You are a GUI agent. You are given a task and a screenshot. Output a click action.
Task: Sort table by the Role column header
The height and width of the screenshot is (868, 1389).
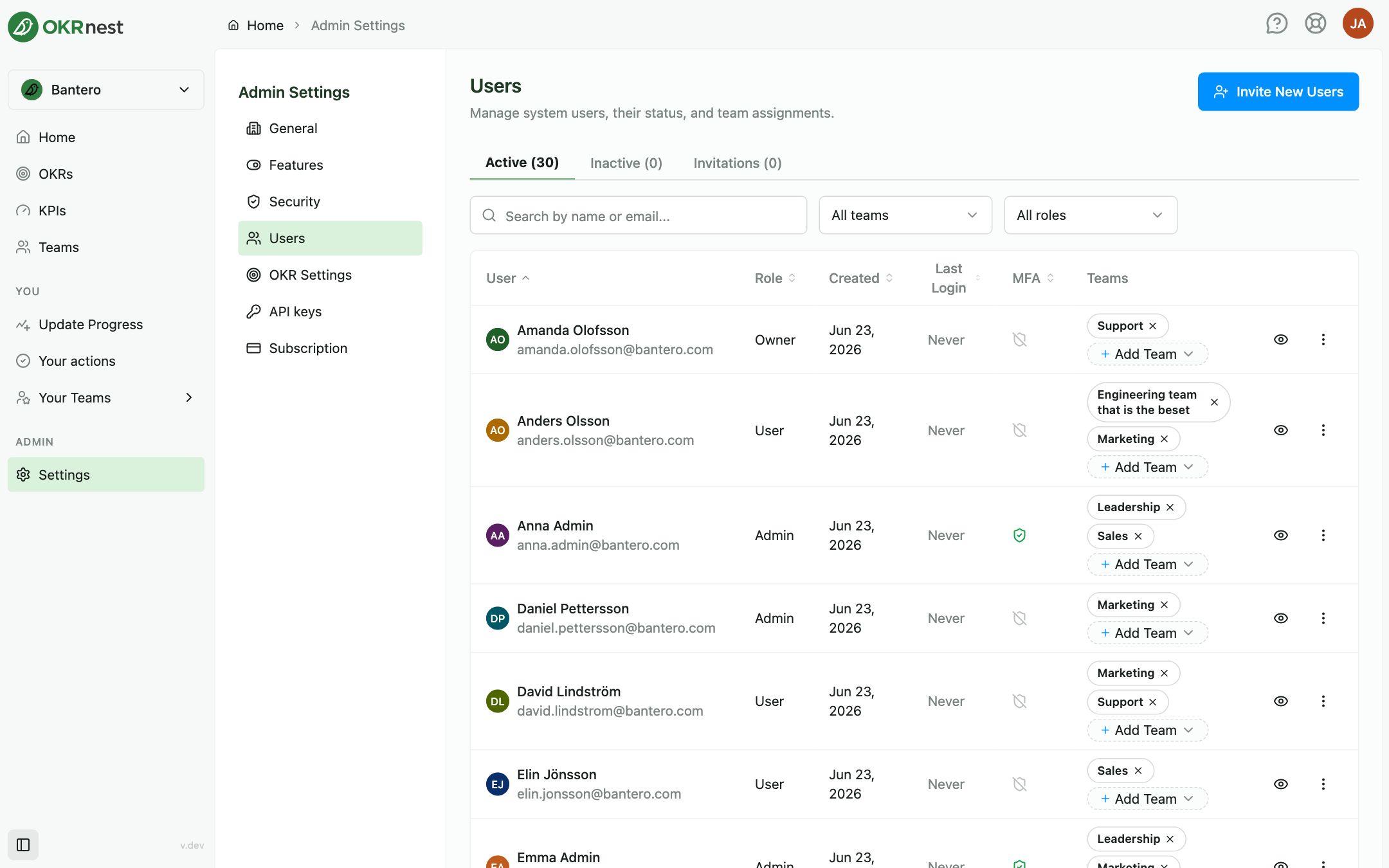click(x=775, y=278)
